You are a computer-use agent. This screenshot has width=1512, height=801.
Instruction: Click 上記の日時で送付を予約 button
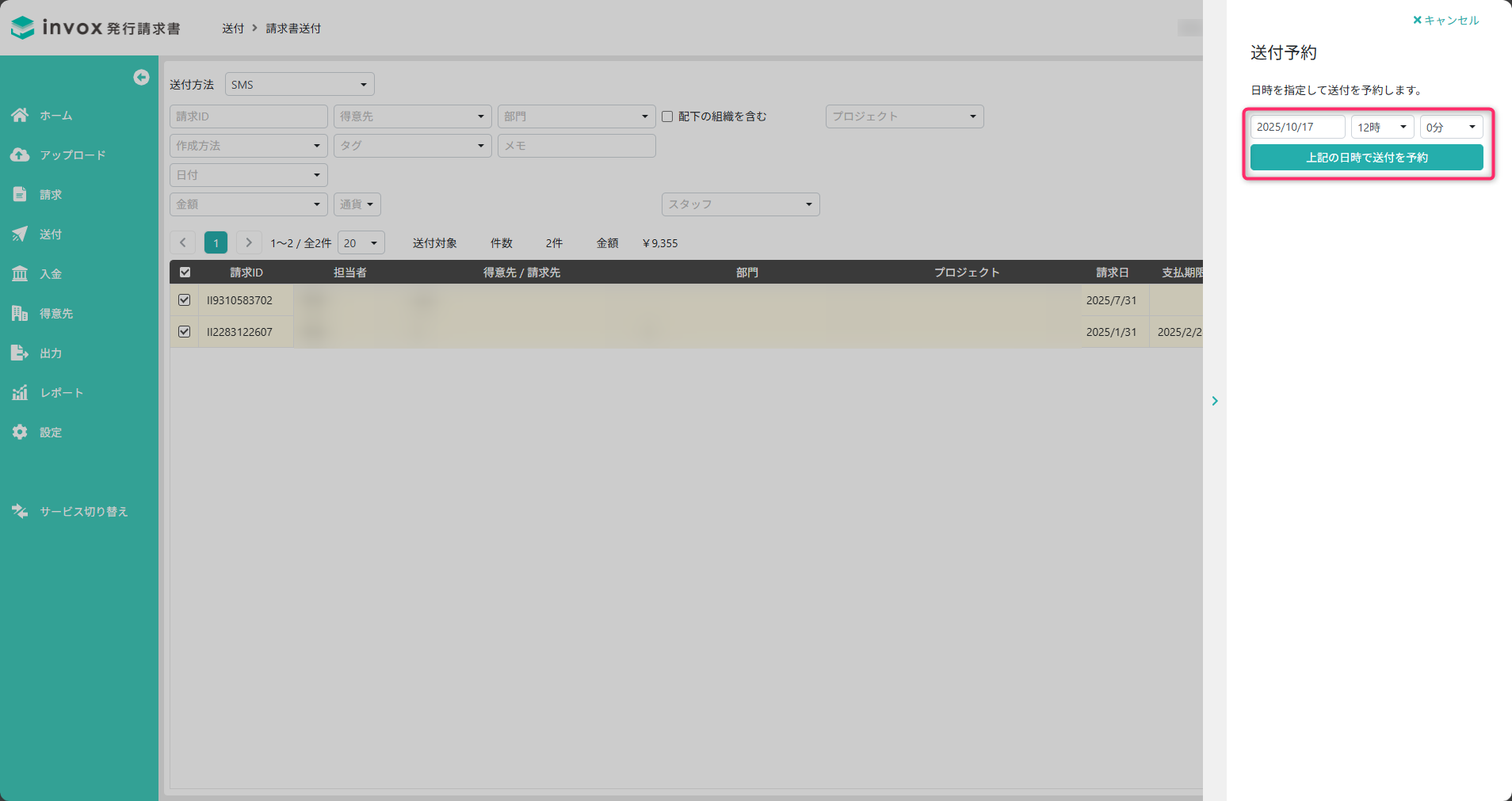1366,158
